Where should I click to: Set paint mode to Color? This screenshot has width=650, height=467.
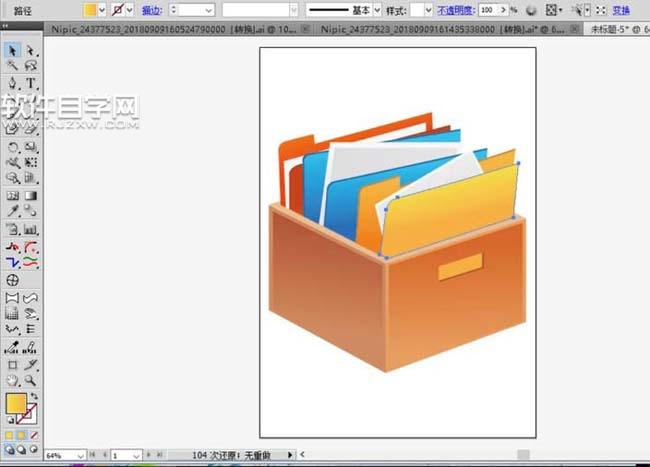pos(9,436)
